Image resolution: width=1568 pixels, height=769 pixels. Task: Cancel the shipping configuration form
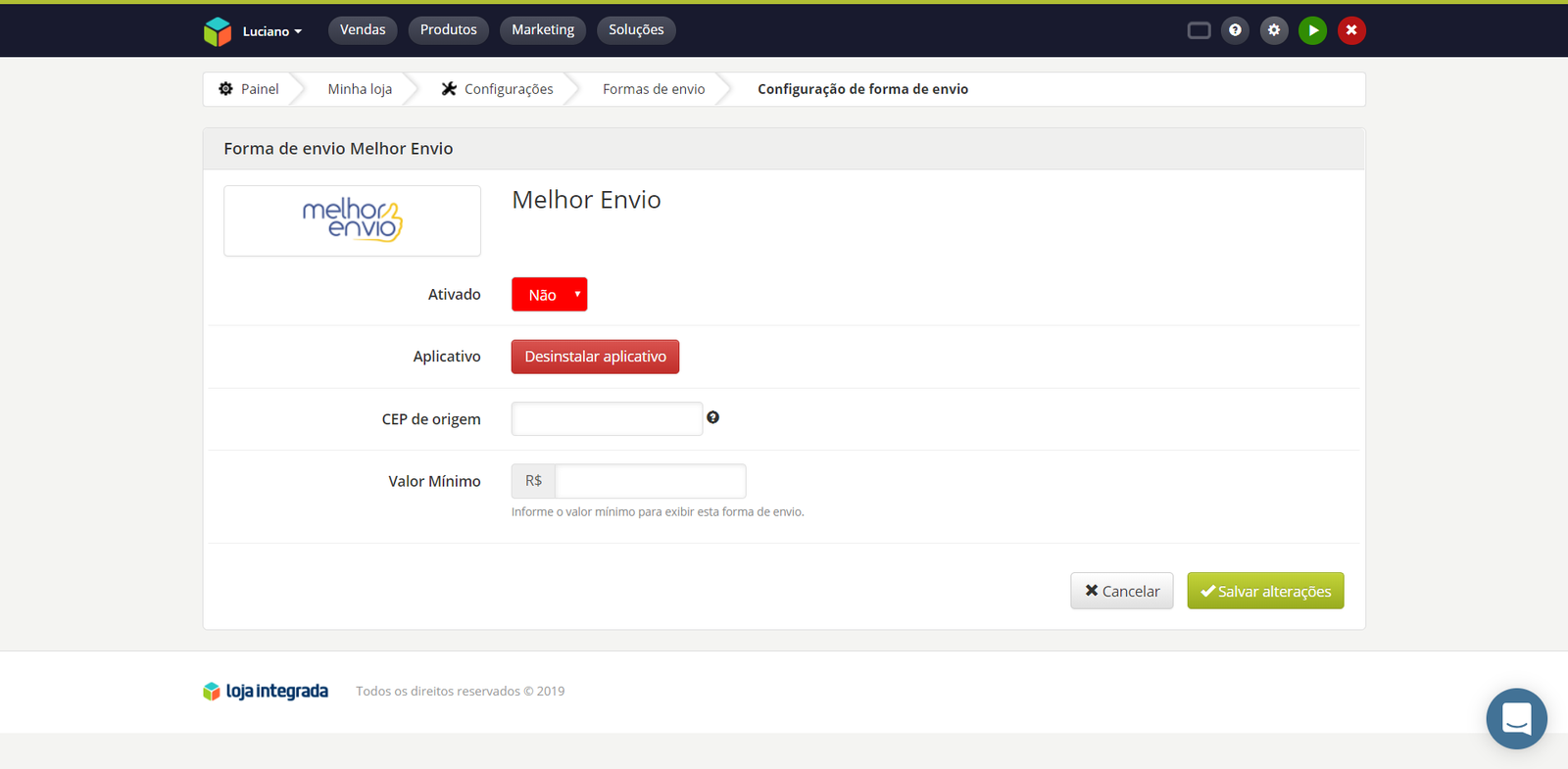1121,591
